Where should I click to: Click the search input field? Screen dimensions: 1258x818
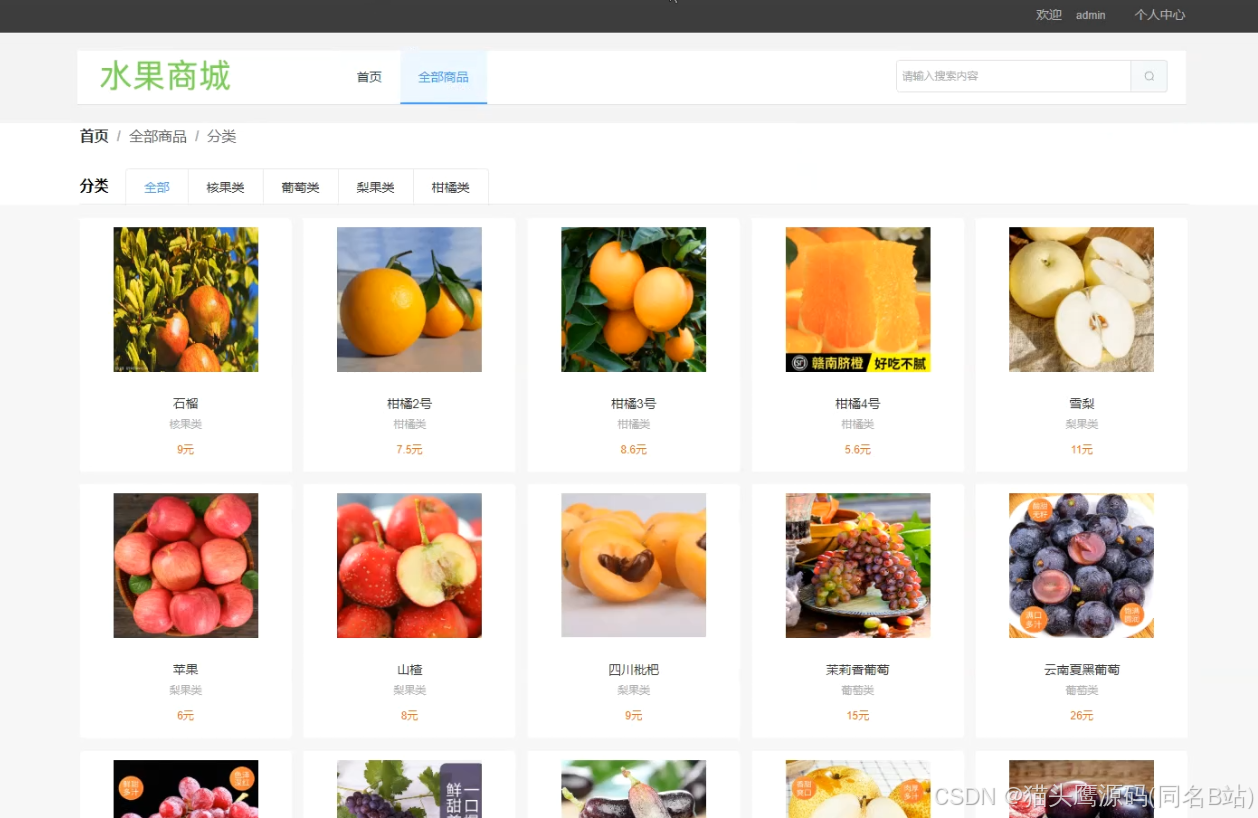[x=1013, y=76]
